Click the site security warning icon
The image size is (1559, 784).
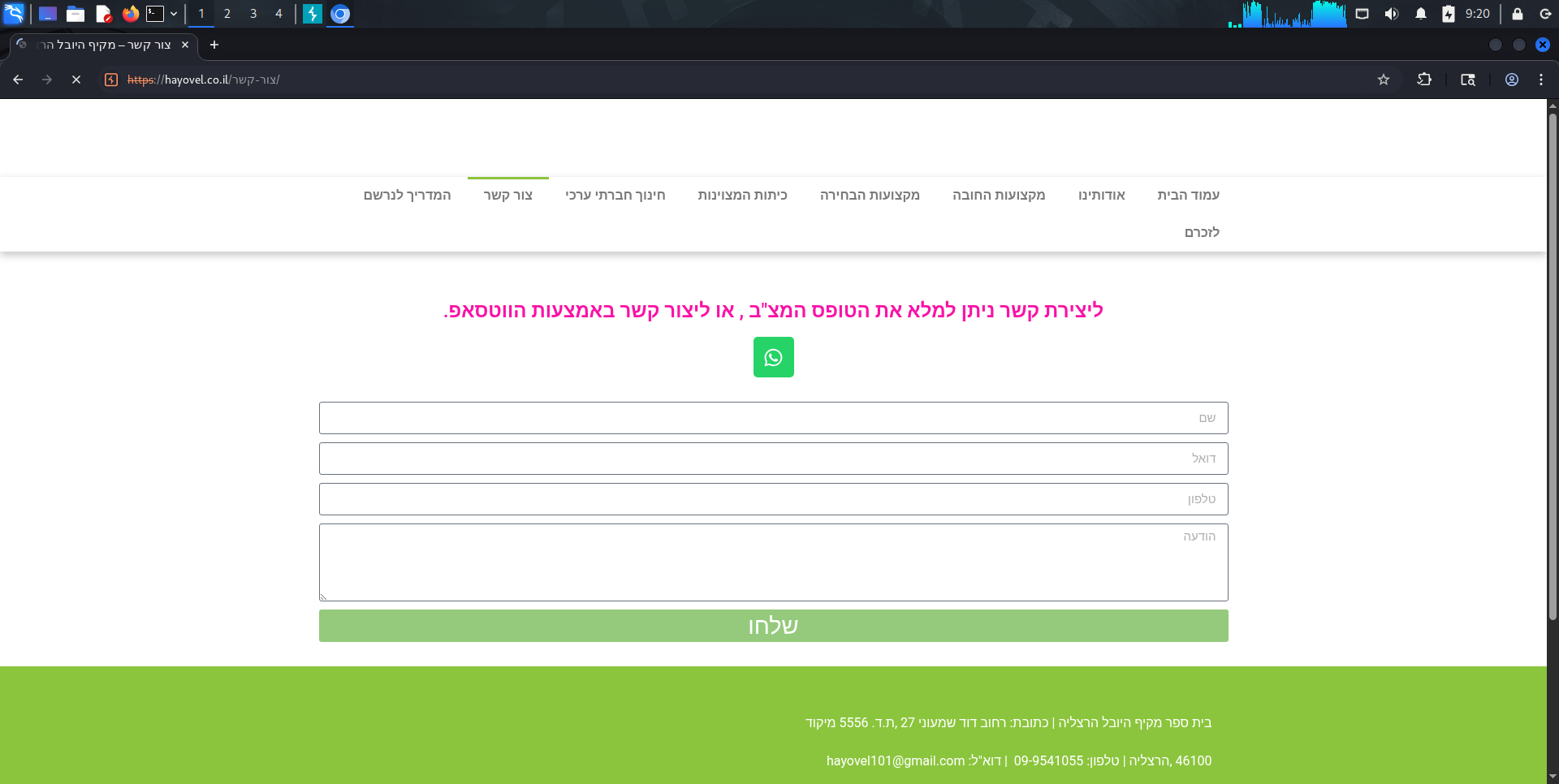click(x=112, y=80)
